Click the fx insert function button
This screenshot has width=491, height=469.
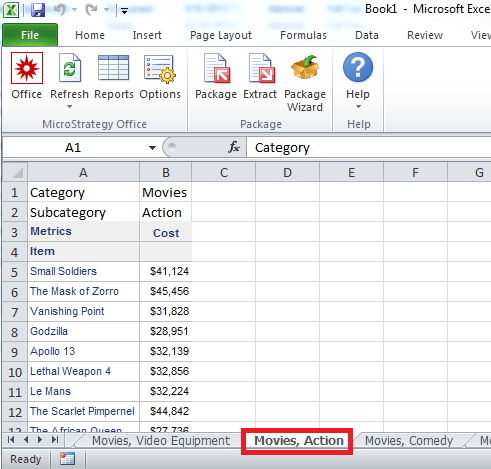(x=234, y=147)
